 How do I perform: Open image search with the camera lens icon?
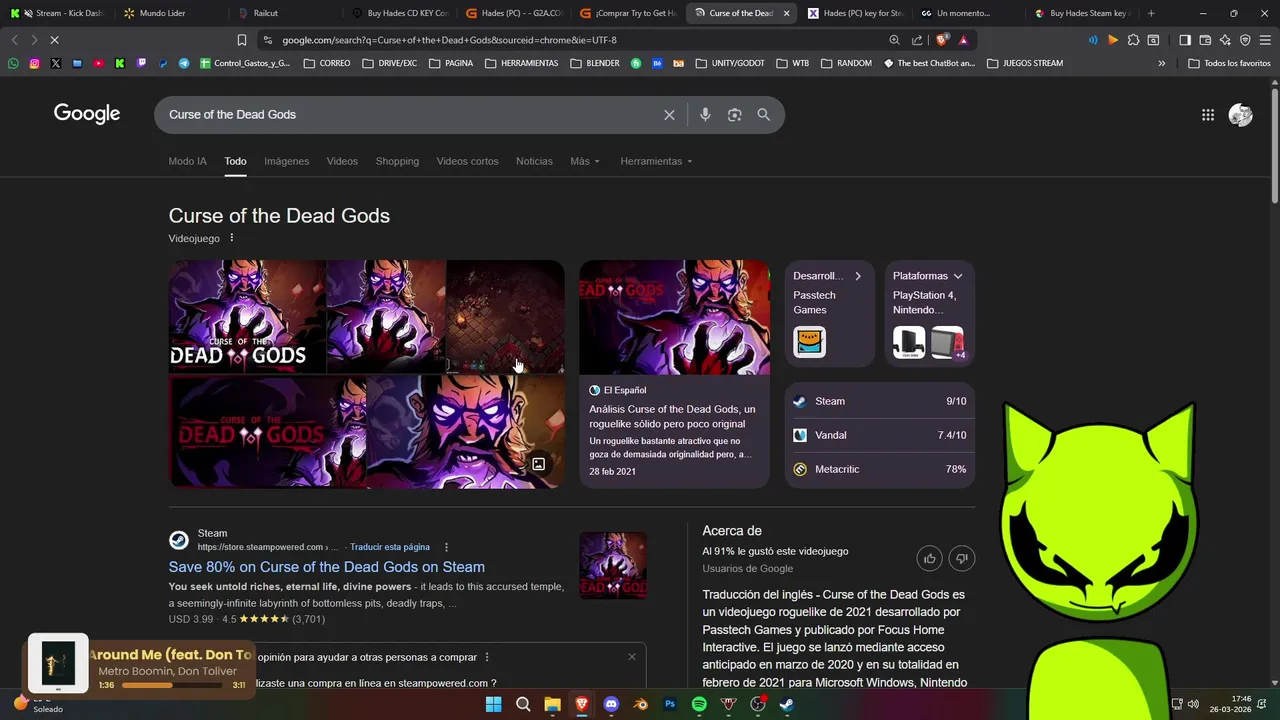[x=735, y=115]
